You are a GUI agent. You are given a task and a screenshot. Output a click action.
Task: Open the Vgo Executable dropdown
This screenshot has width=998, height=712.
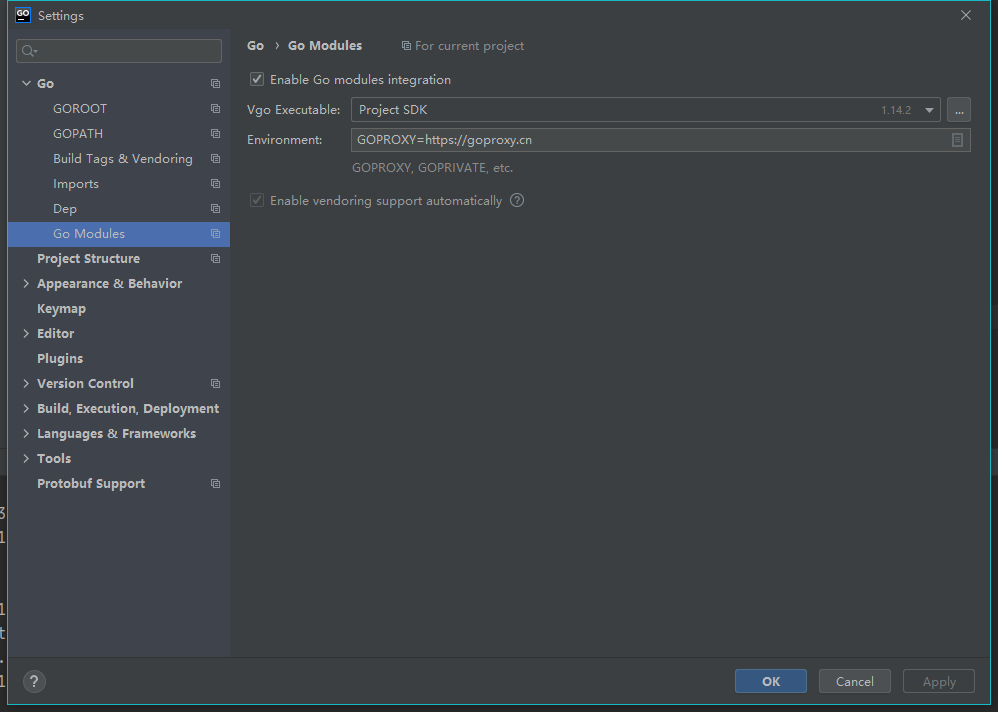click(x=929, y=110)
